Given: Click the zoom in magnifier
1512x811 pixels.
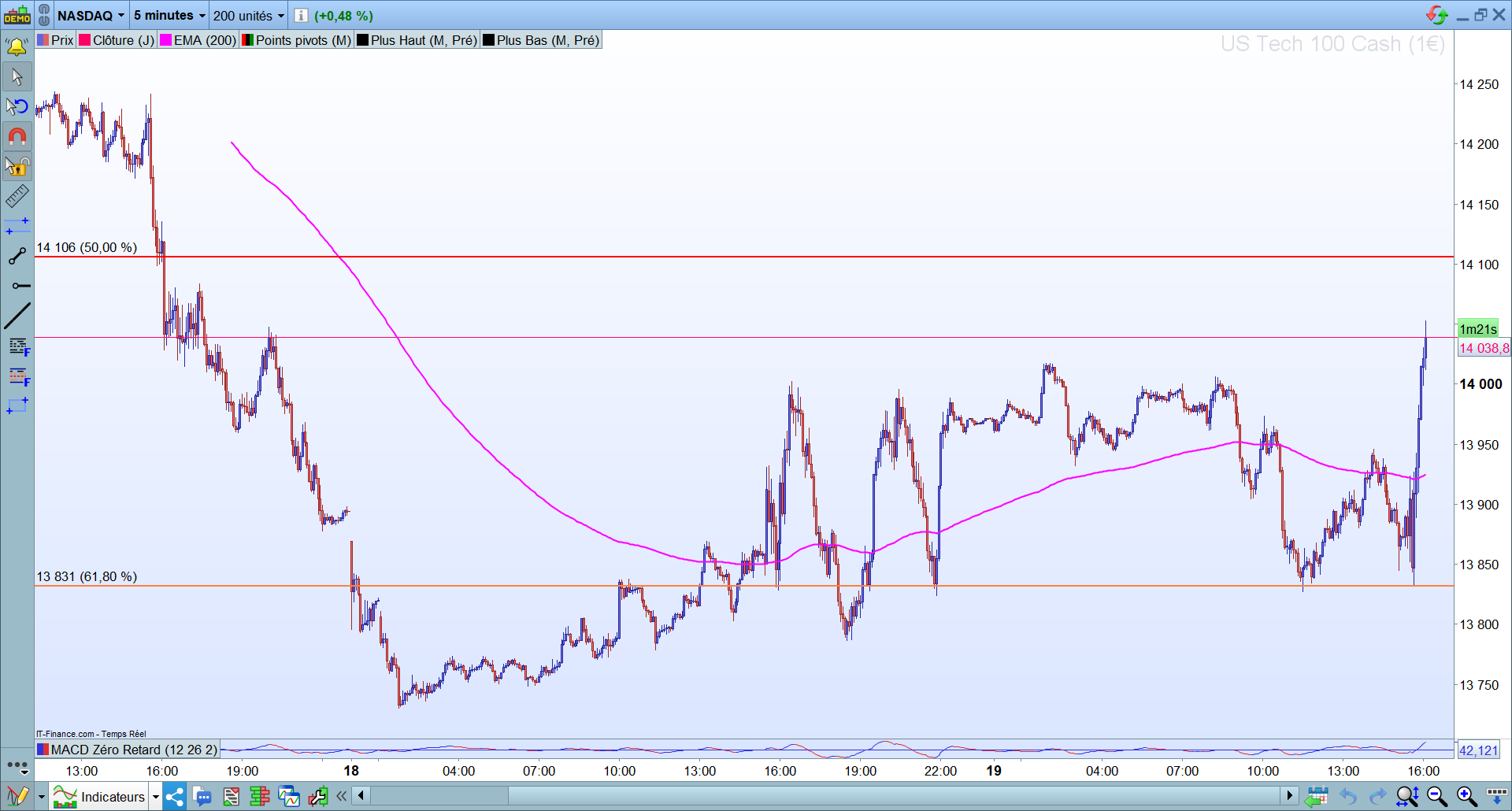Looking at the screenshot, I should pos(1466,797).
